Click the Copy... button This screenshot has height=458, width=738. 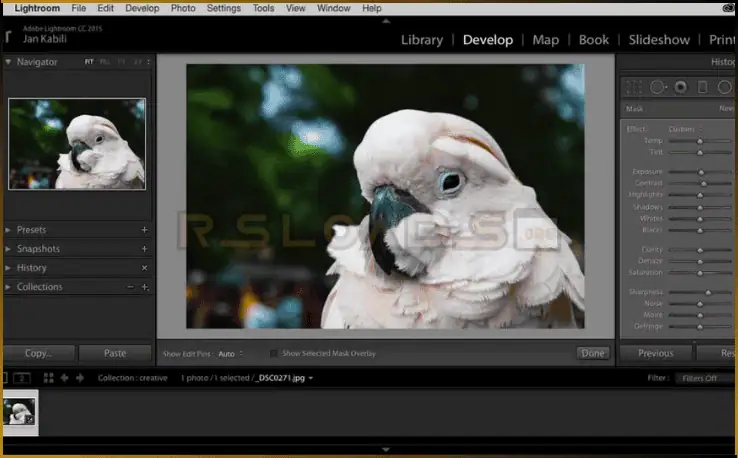coord(39,353)
